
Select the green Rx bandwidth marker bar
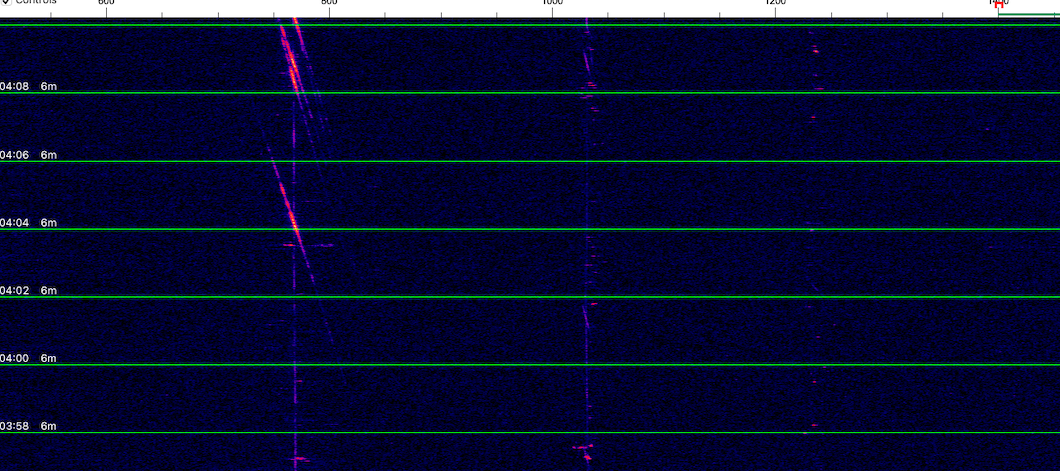(x=1029, y=14)
